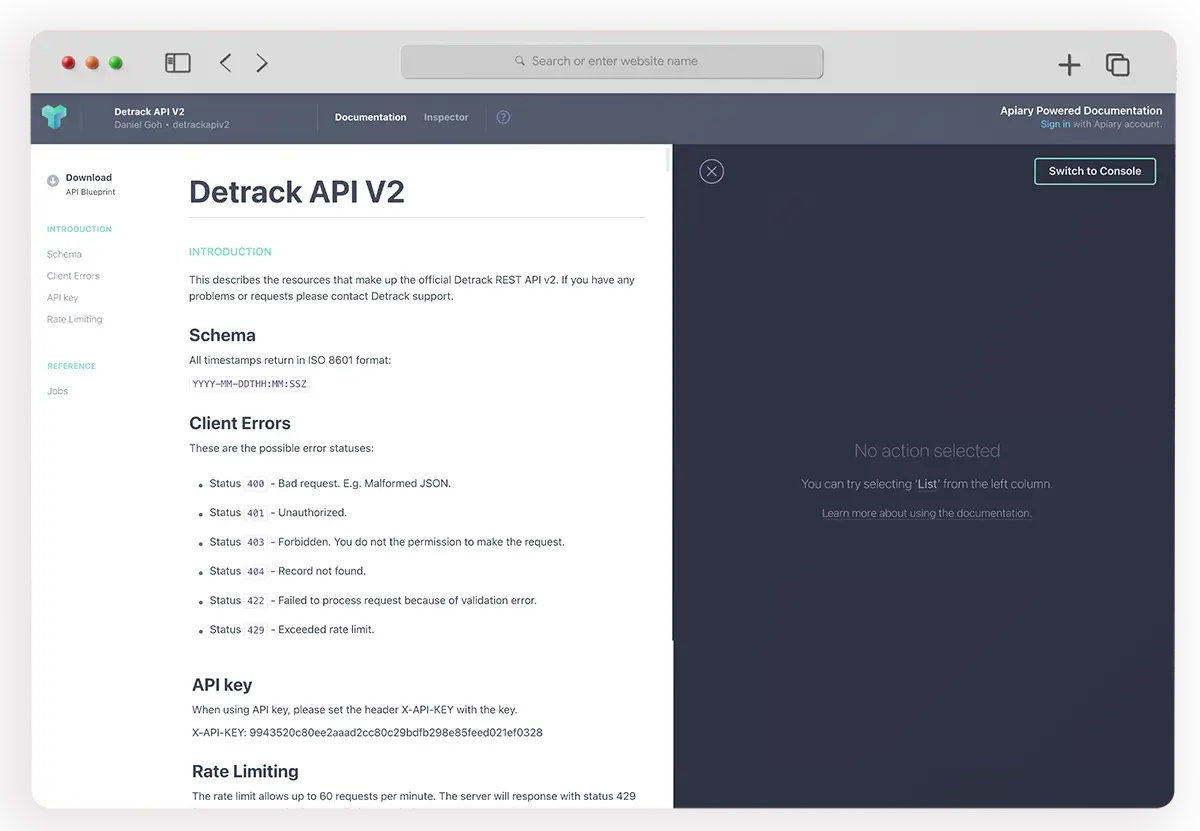Click the Switch to Console button
The width and height of the screenshot is (1200, 831).
tap(1094, 171)
